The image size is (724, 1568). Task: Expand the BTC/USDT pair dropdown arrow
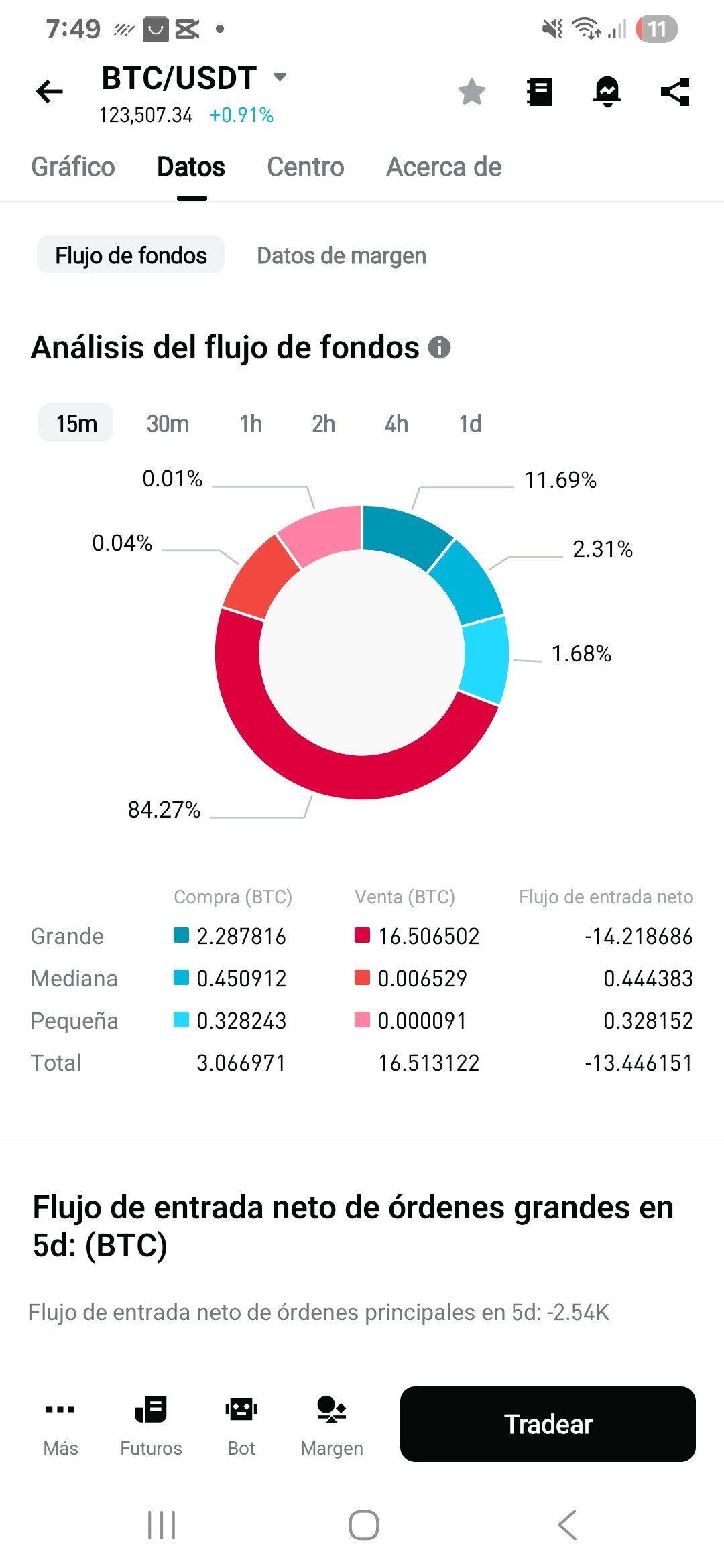[280, 77]
